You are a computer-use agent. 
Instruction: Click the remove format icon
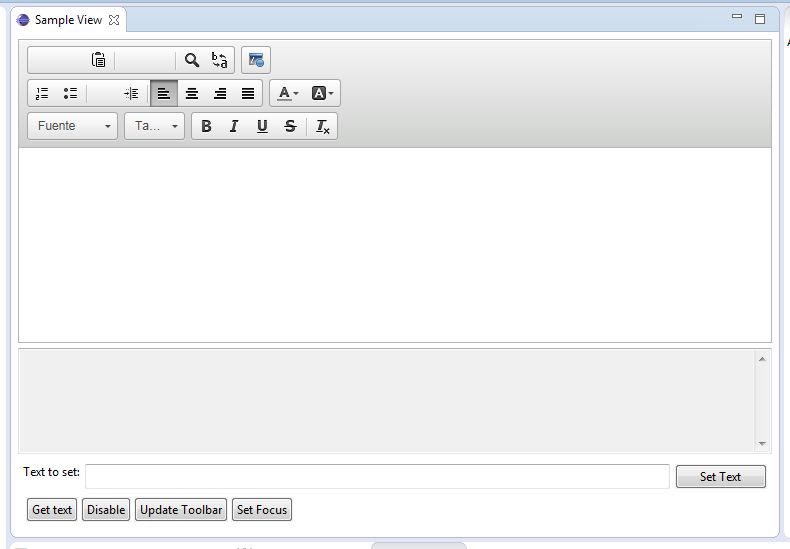(x=322, y=126)
